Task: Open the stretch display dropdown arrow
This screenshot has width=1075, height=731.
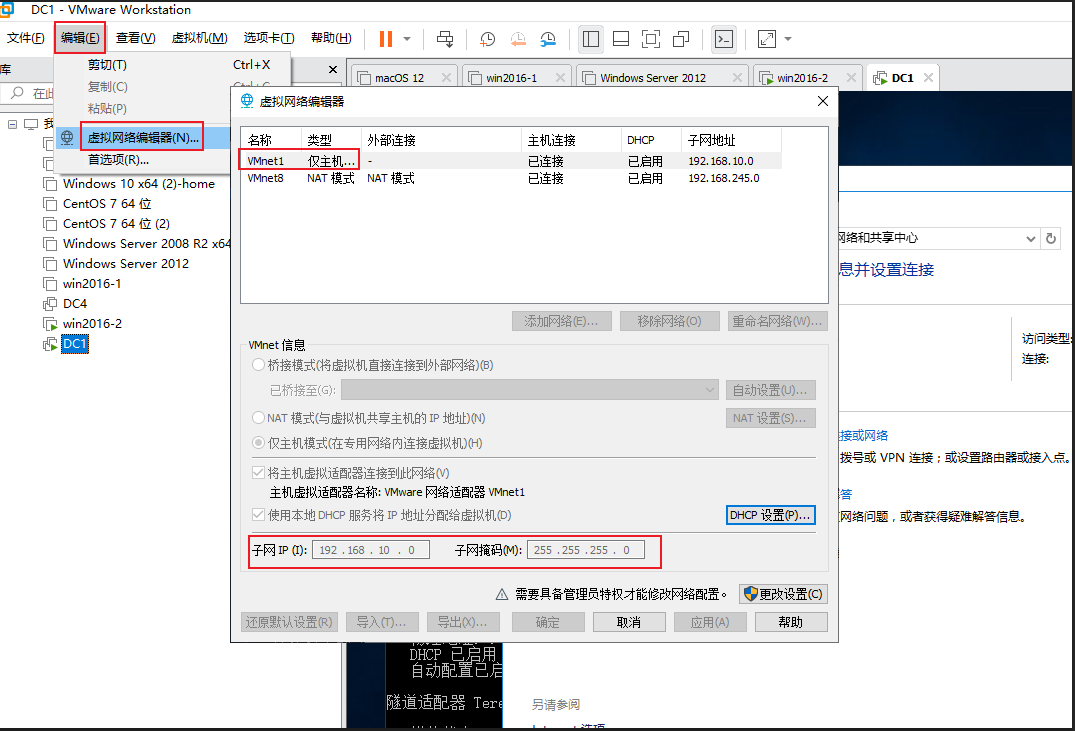Action: (788, 39)
